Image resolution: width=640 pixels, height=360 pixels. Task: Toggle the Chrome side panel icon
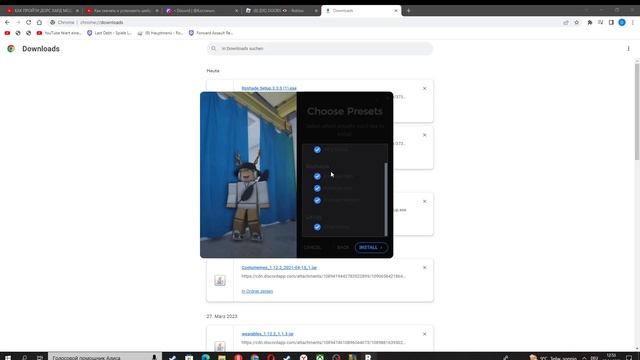click(611, 22)
